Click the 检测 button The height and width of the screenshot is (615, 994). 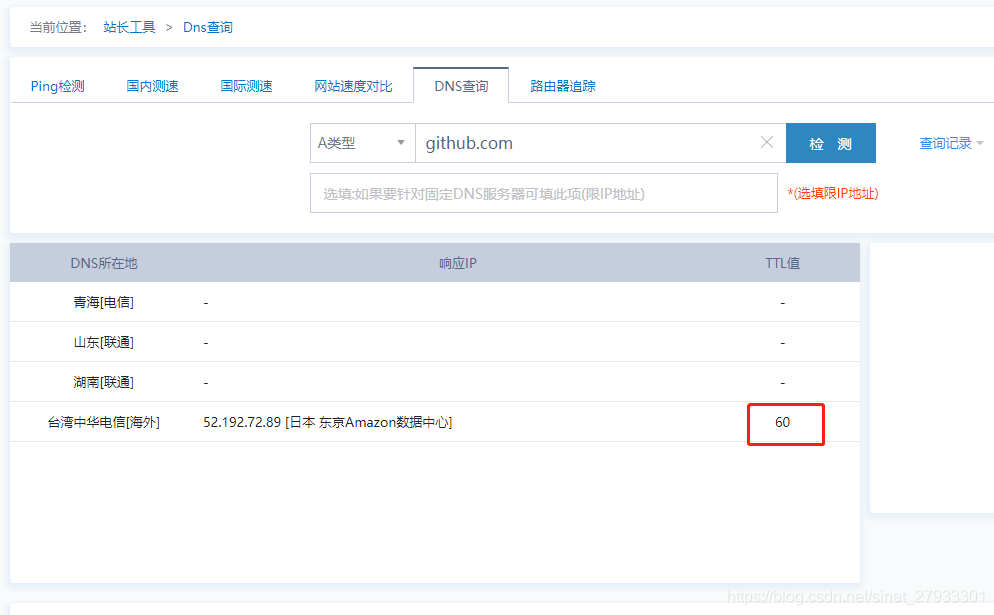point(830,143)
